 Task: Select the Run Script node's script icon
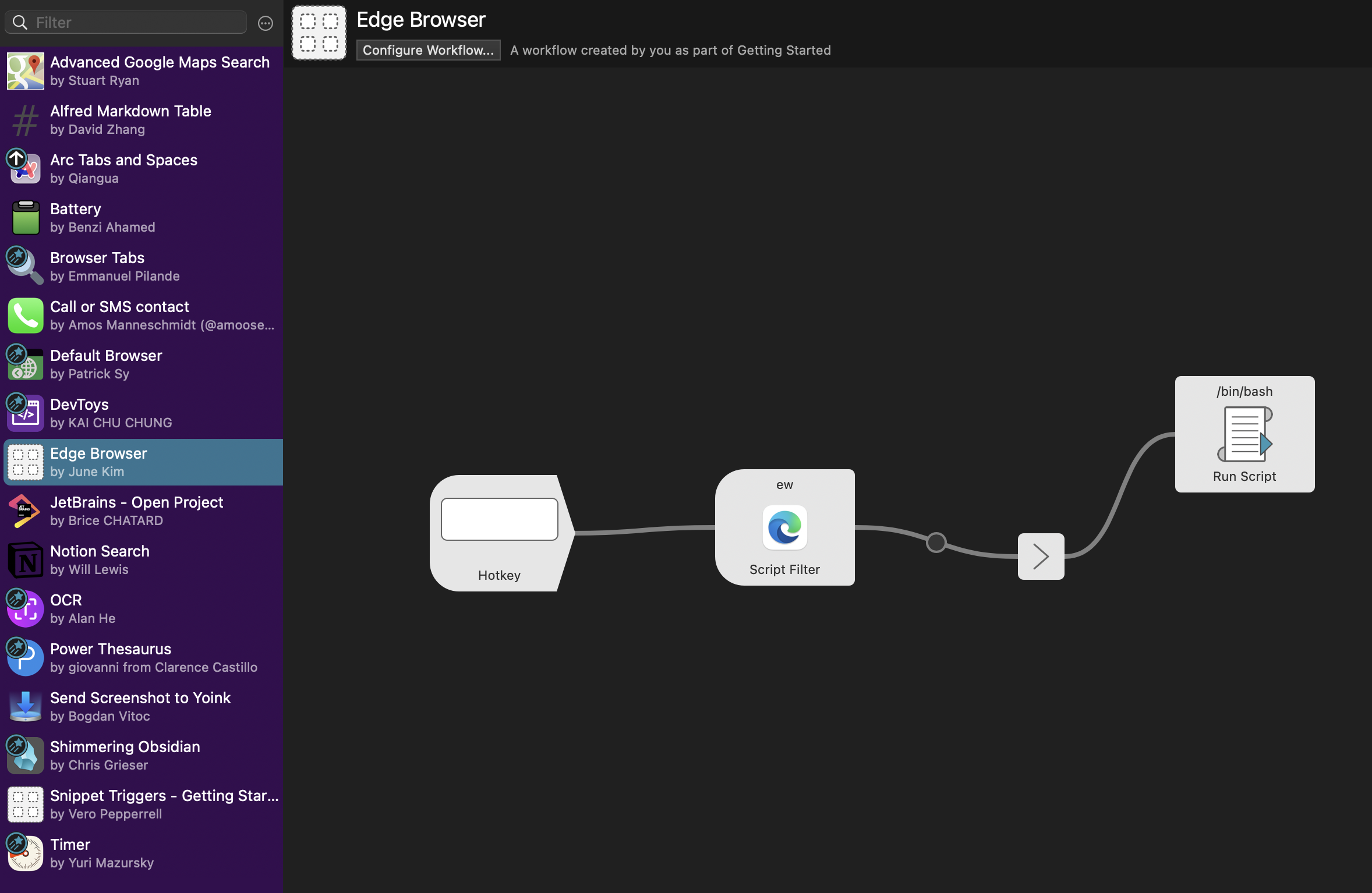[x=1244, y=434]
